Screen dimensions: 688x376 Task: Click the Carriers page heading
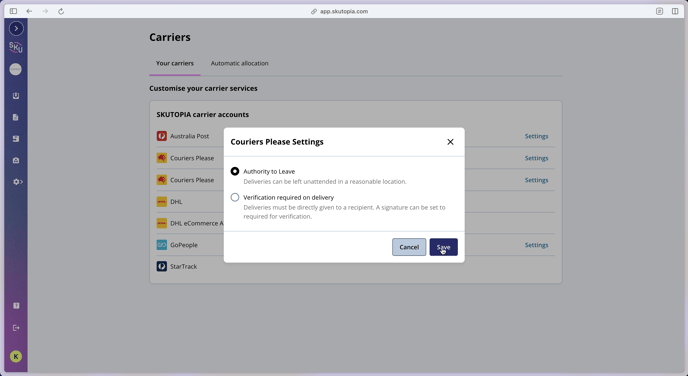click(x=170, y=37)
